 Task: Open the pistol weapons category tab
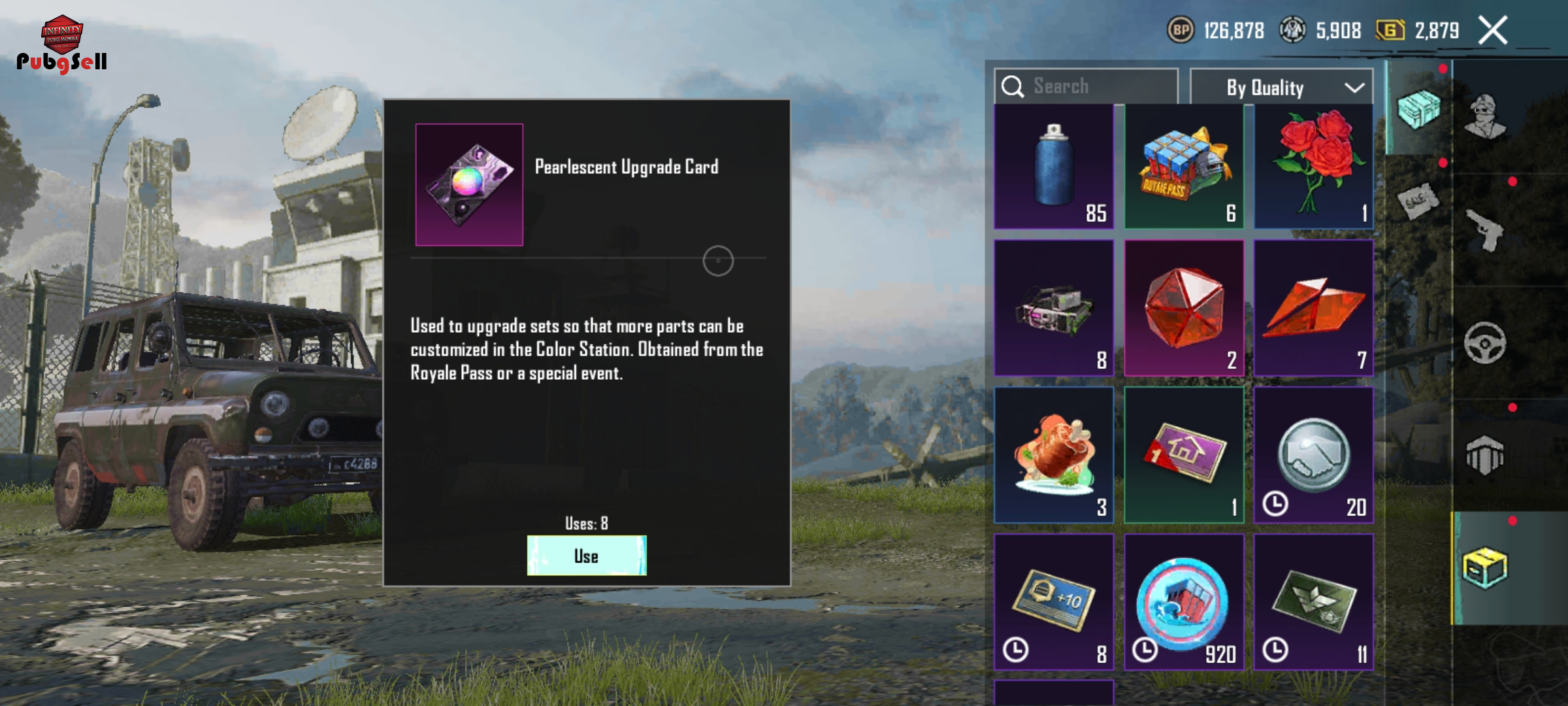point(1486,230)
